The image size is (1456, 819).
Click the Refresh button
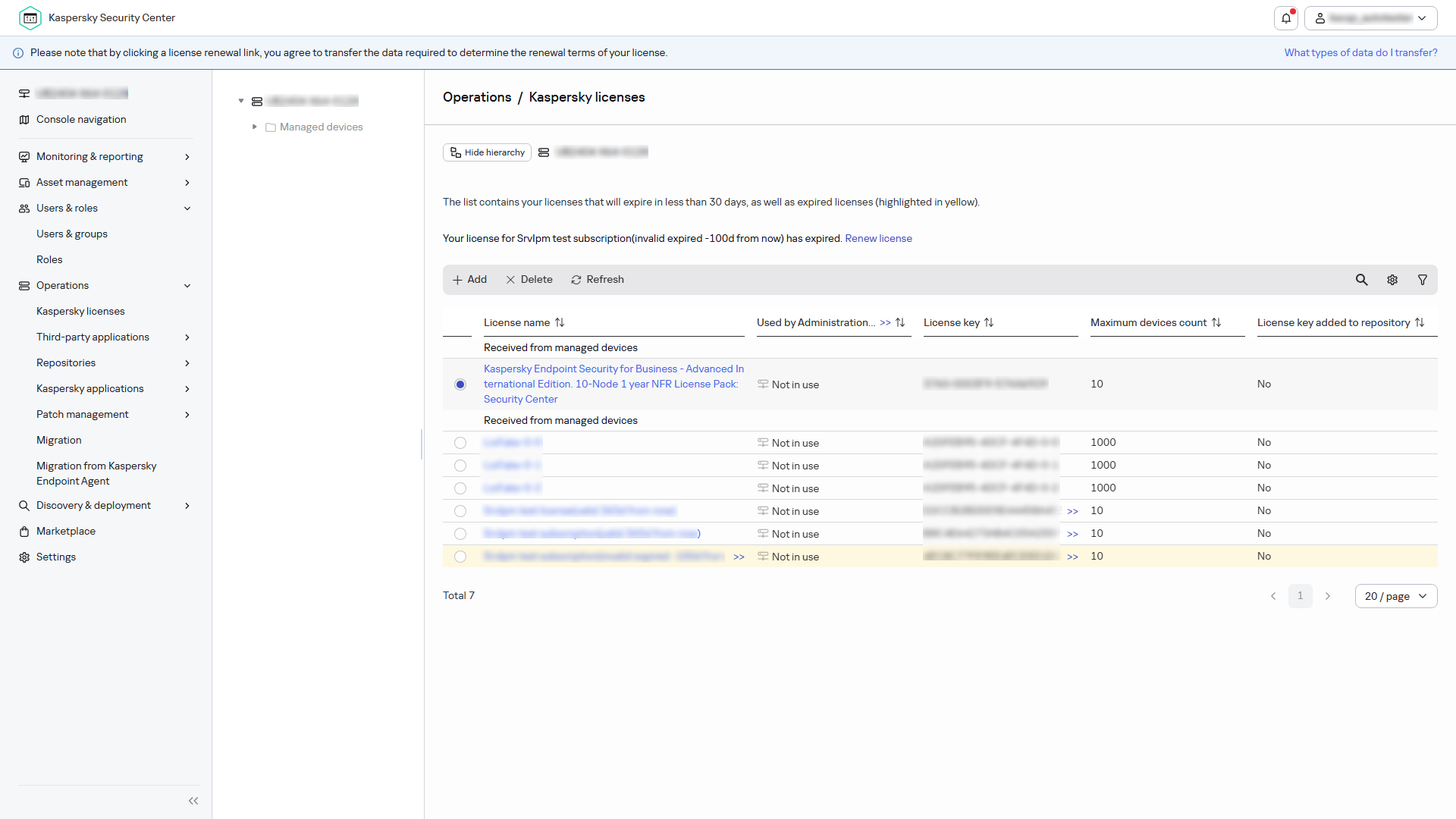tap(598, 280)
